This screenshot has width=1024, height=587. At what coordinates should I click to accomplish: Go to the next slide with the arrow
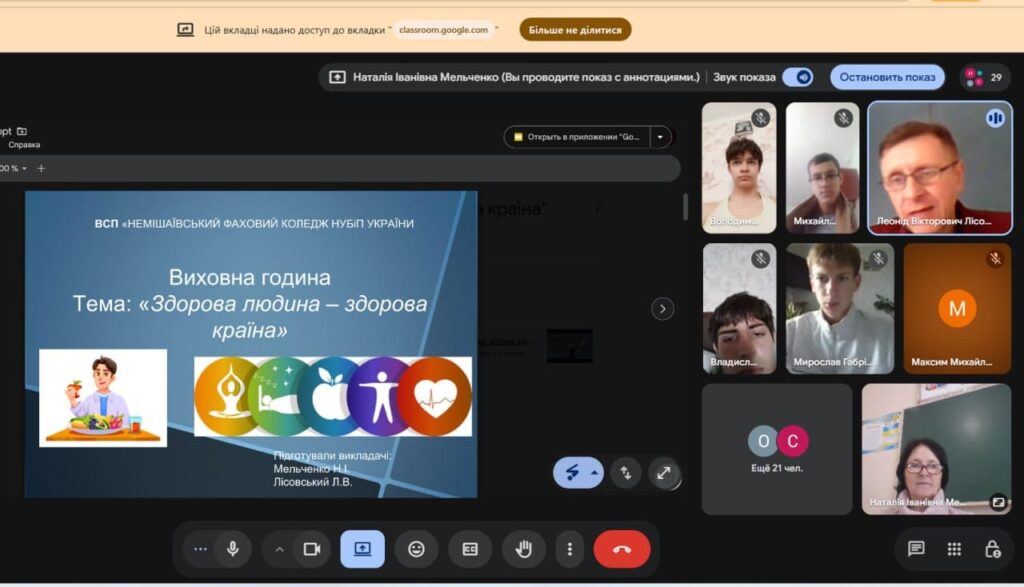[662, 309]
